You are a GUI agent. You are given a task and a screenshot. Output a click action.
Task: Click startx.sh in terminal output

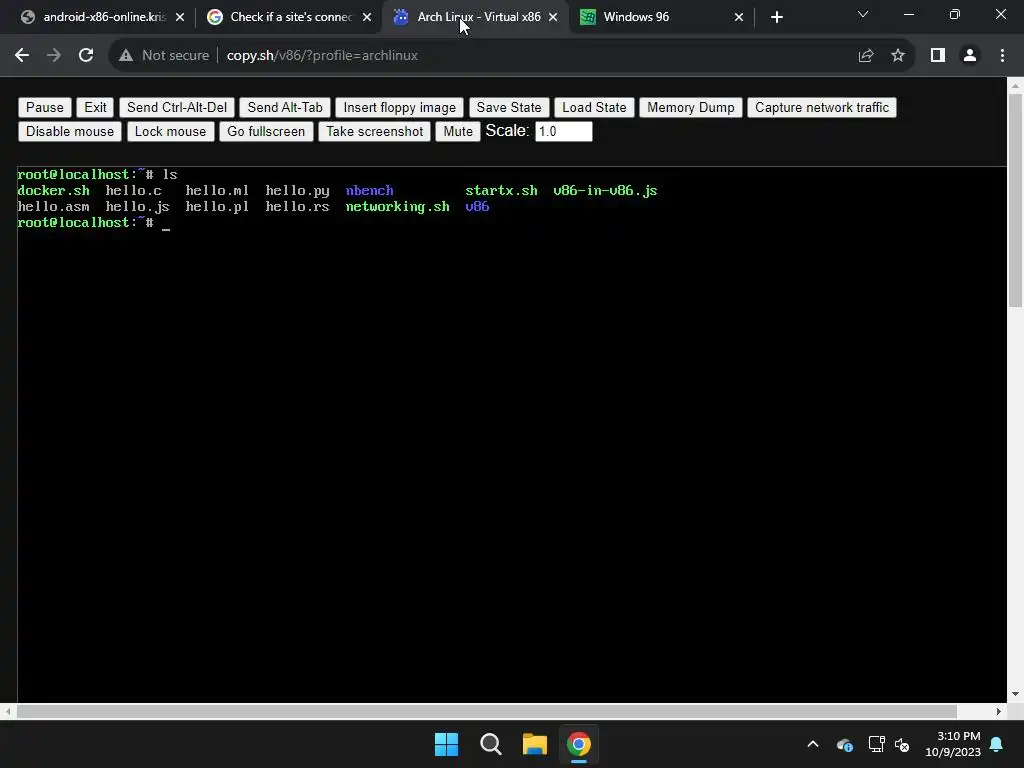(x=502, y=191)
